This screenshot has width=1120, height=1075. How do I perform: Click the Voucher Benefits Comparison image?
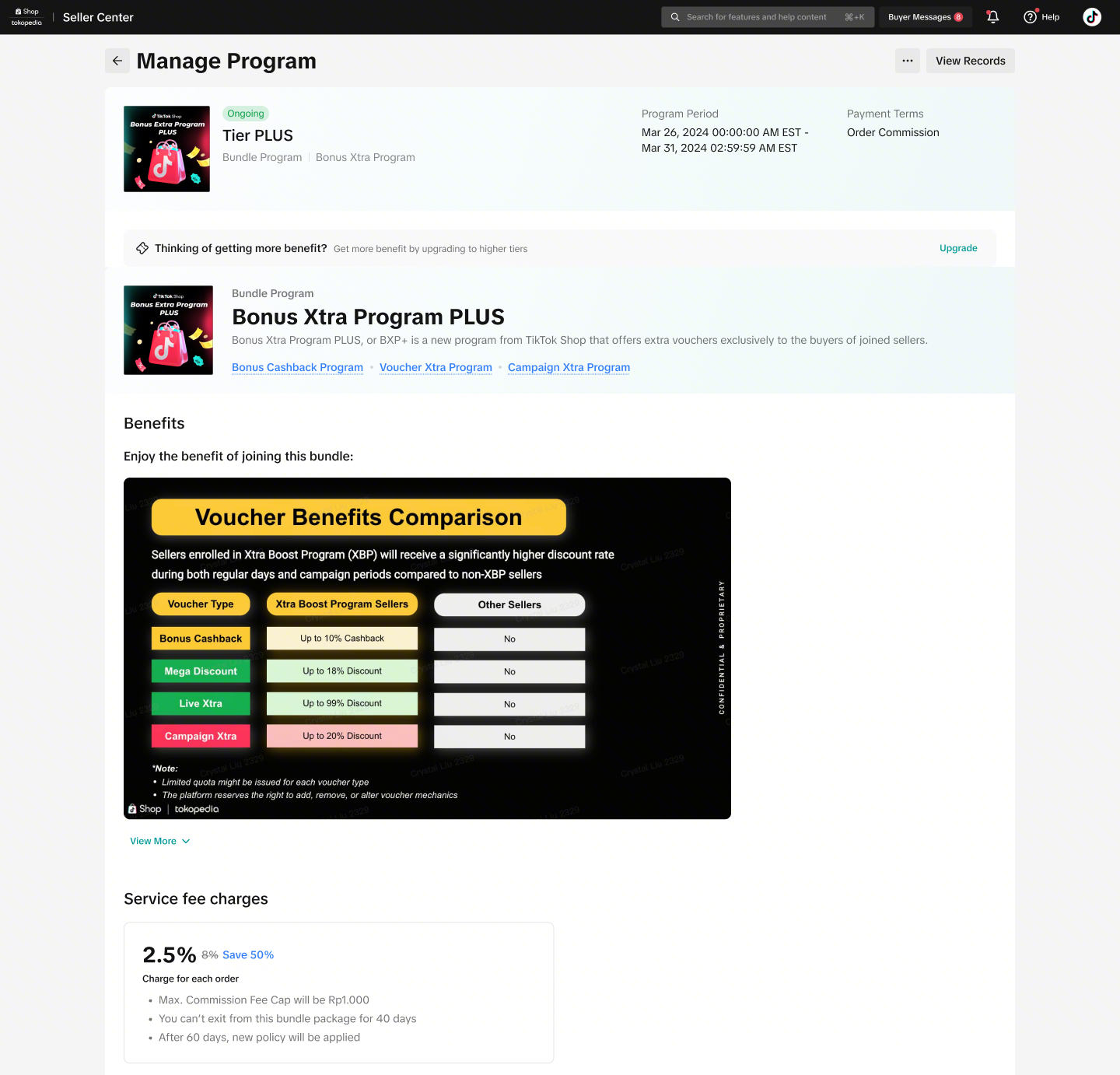(427, 648)
